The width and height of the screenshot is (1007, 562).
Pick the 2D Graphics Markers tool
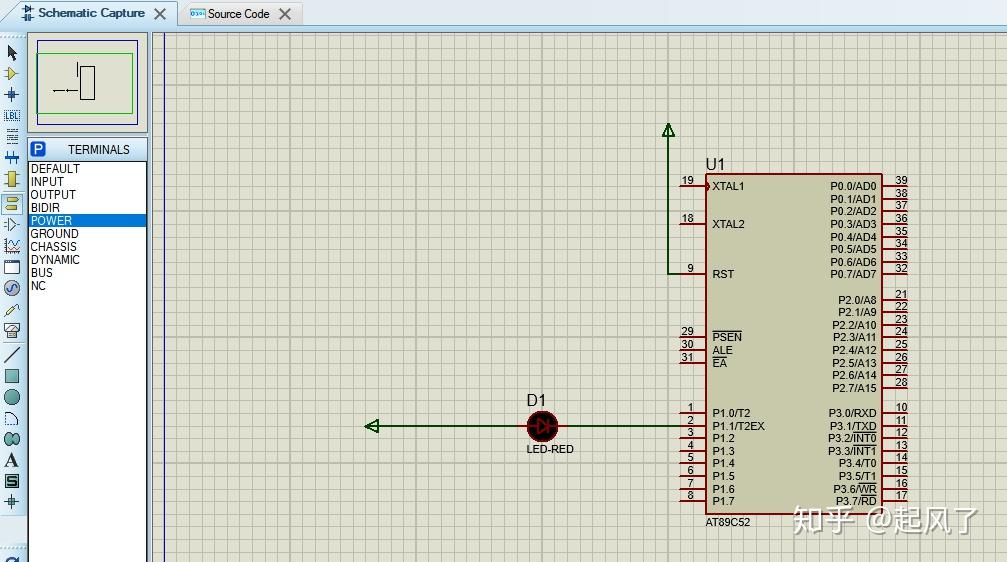[12, 502]
